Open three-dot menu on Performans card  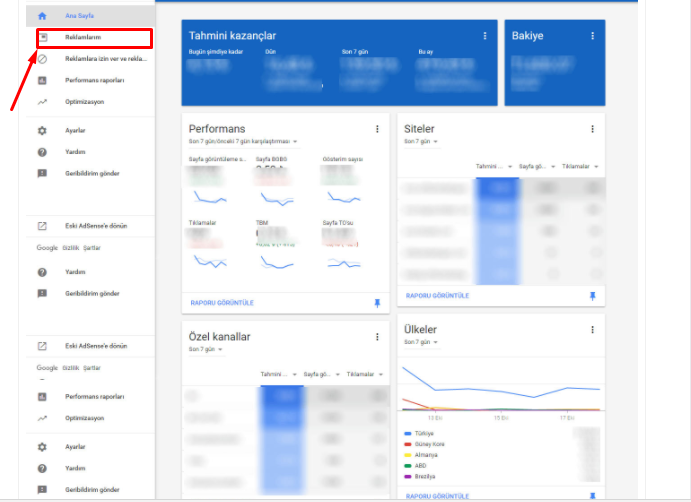click(x=377, y=129)
